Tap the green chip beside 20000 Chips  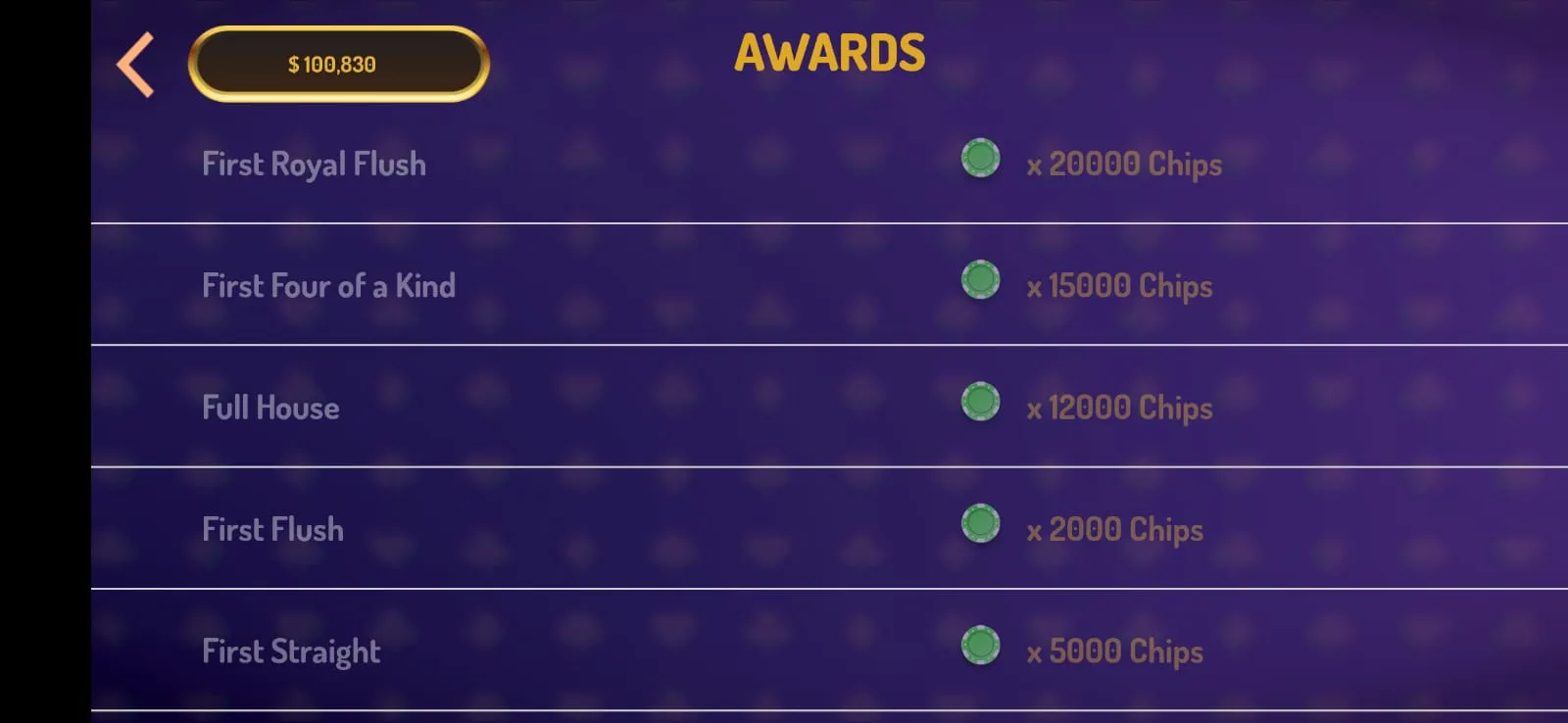pos(980,158)
